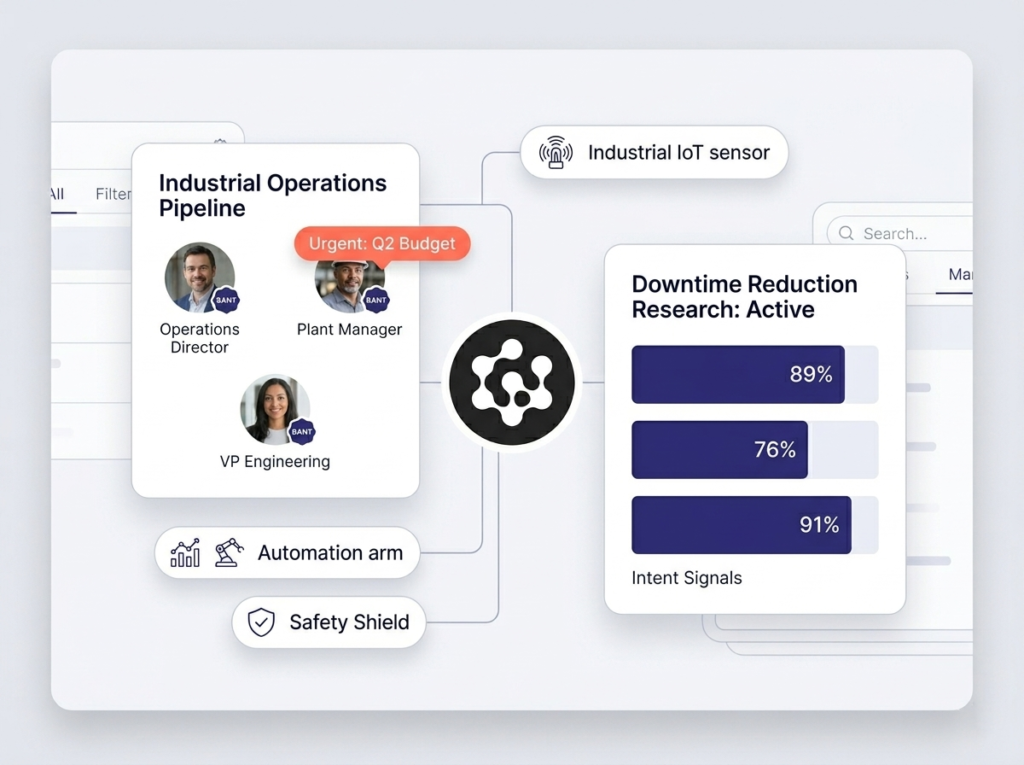Click the Operations Director BANT badge
Viewport: 1024px width, 765px height.
[x=226, y=300]
